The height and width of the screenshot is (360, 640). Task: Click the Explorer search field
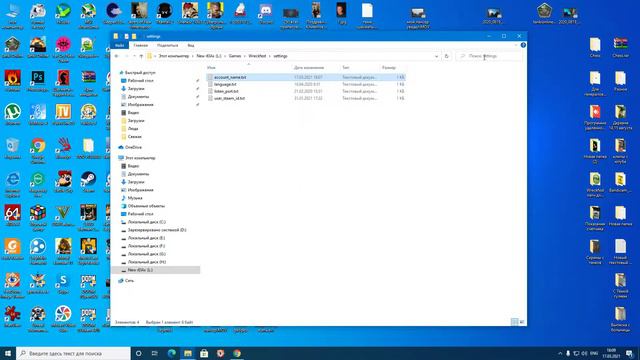(x=489, y=56)
